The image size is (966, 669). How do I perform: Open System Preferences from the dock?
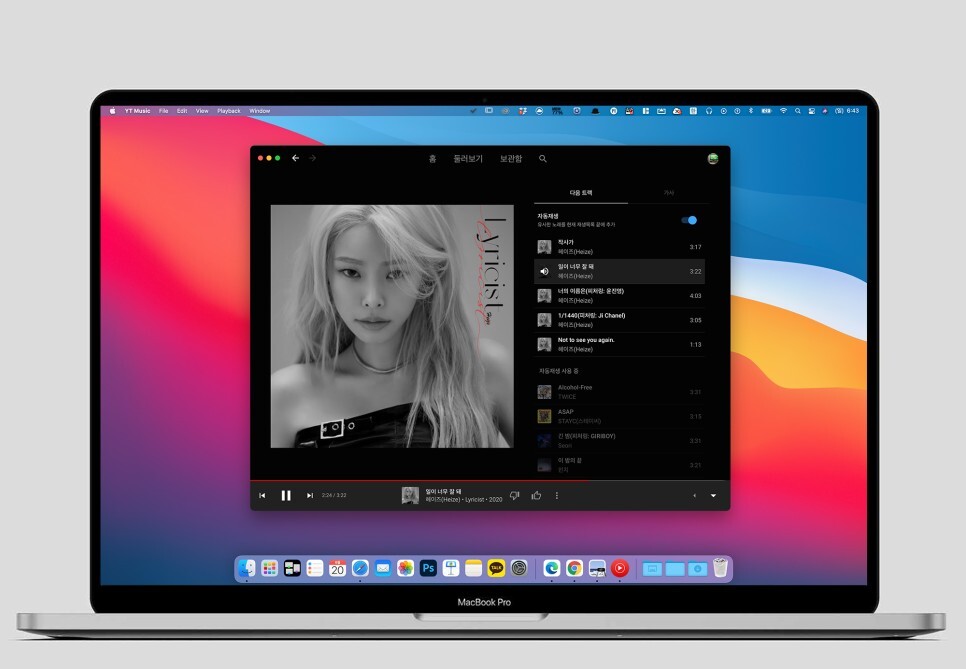click(519, 568)
